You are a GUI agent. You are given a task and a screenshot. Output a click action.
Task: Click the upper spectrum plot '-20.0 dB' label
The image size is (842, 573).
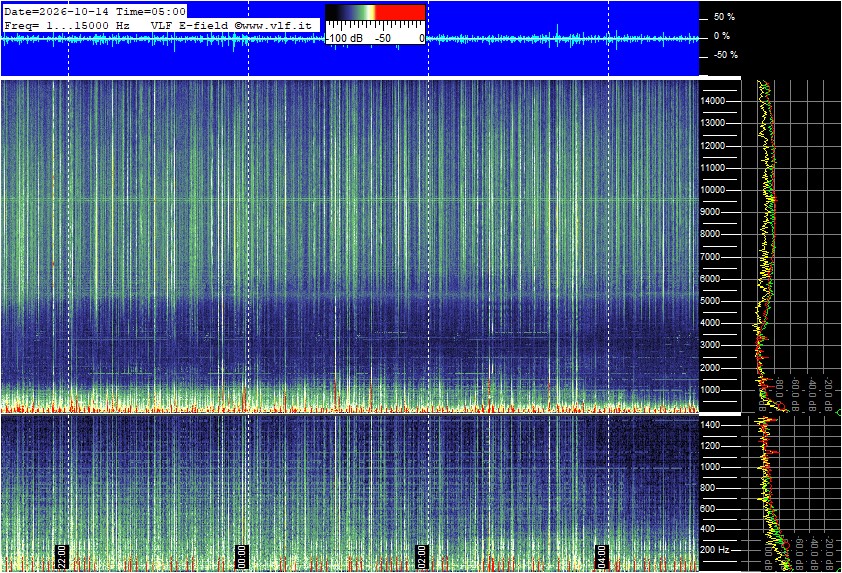point(829,395)
